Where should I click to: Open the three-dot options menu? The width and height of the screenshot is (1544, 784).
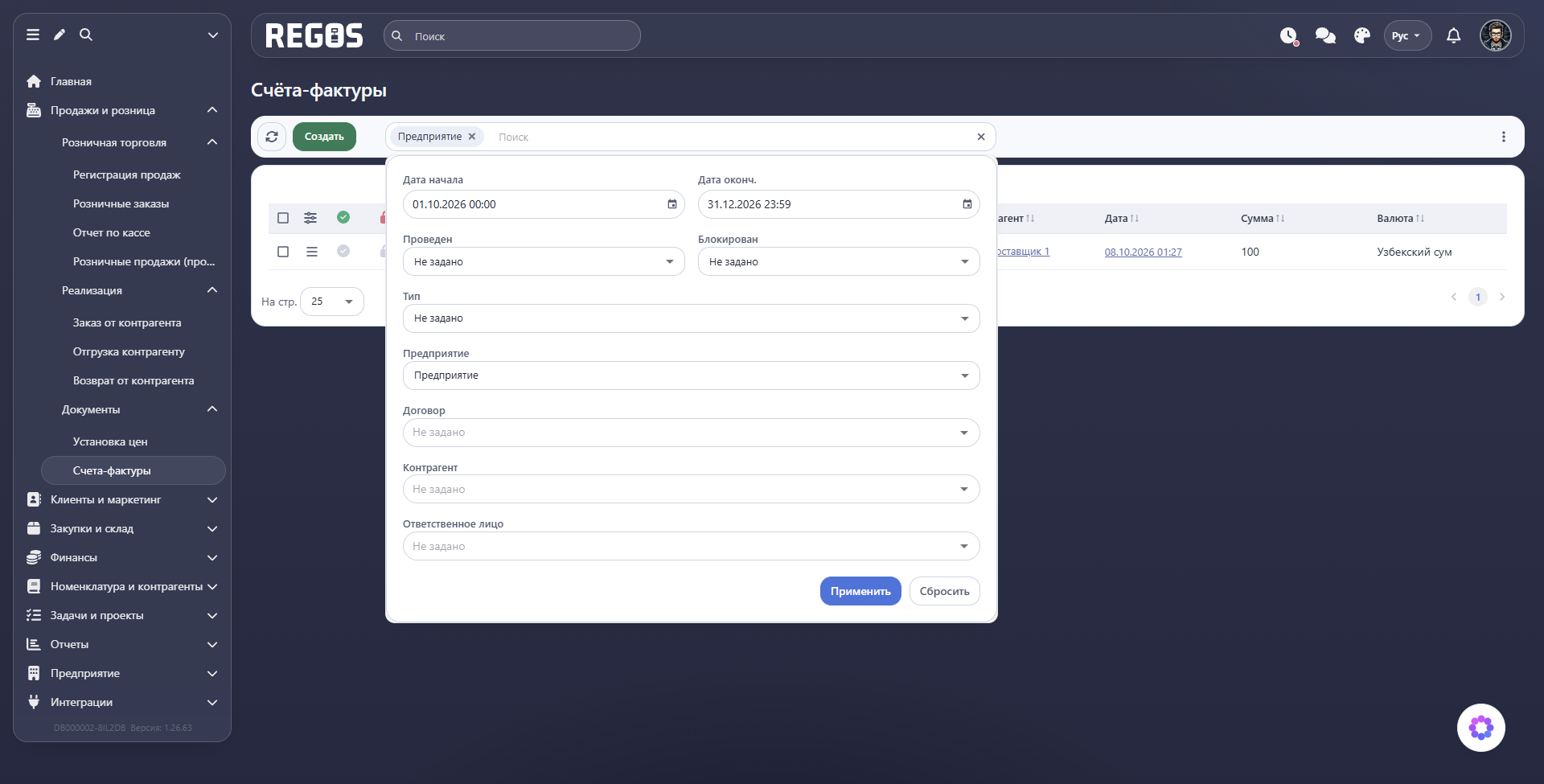(1503, 137)
